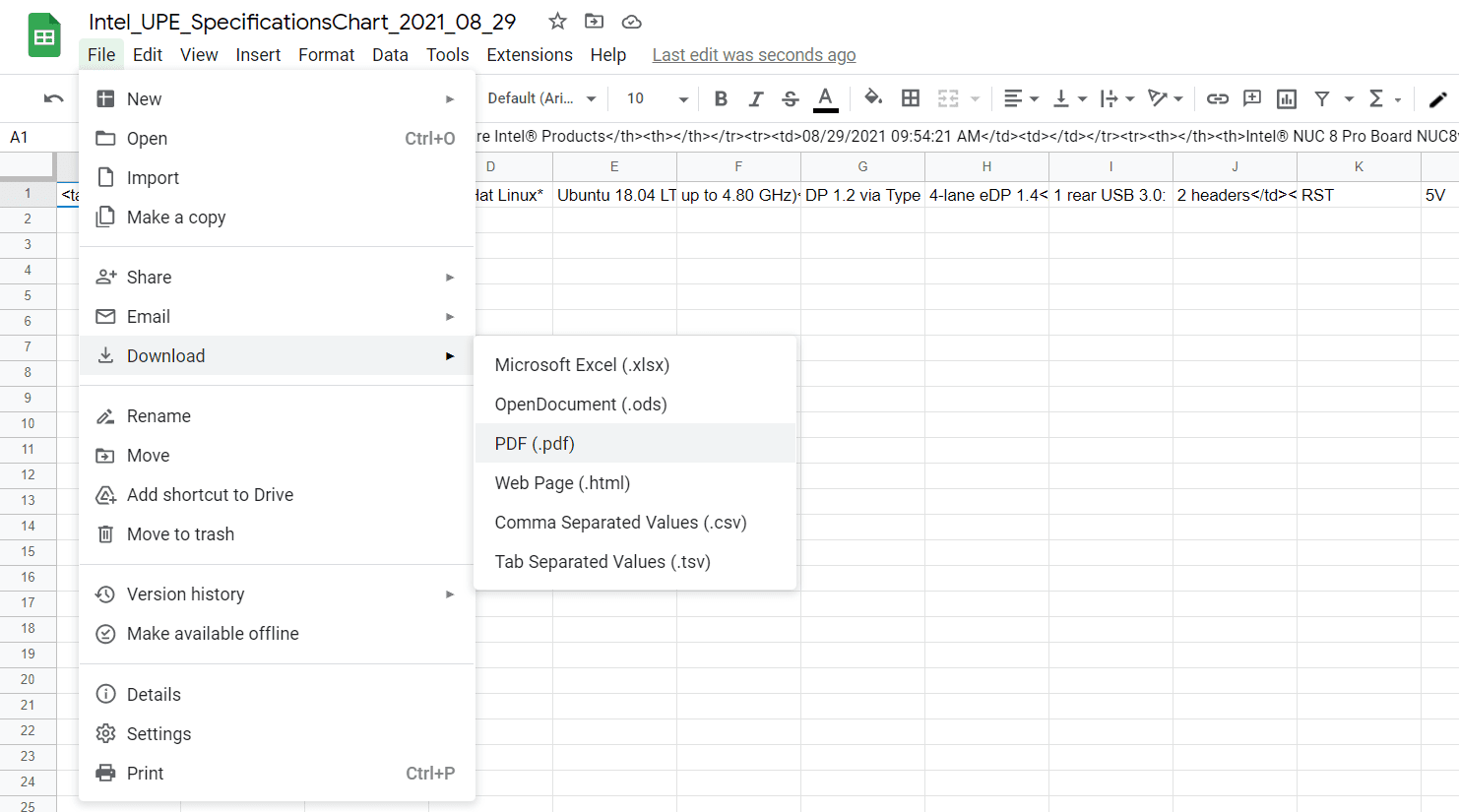Open fill color paint bucket

coord(872,98)
